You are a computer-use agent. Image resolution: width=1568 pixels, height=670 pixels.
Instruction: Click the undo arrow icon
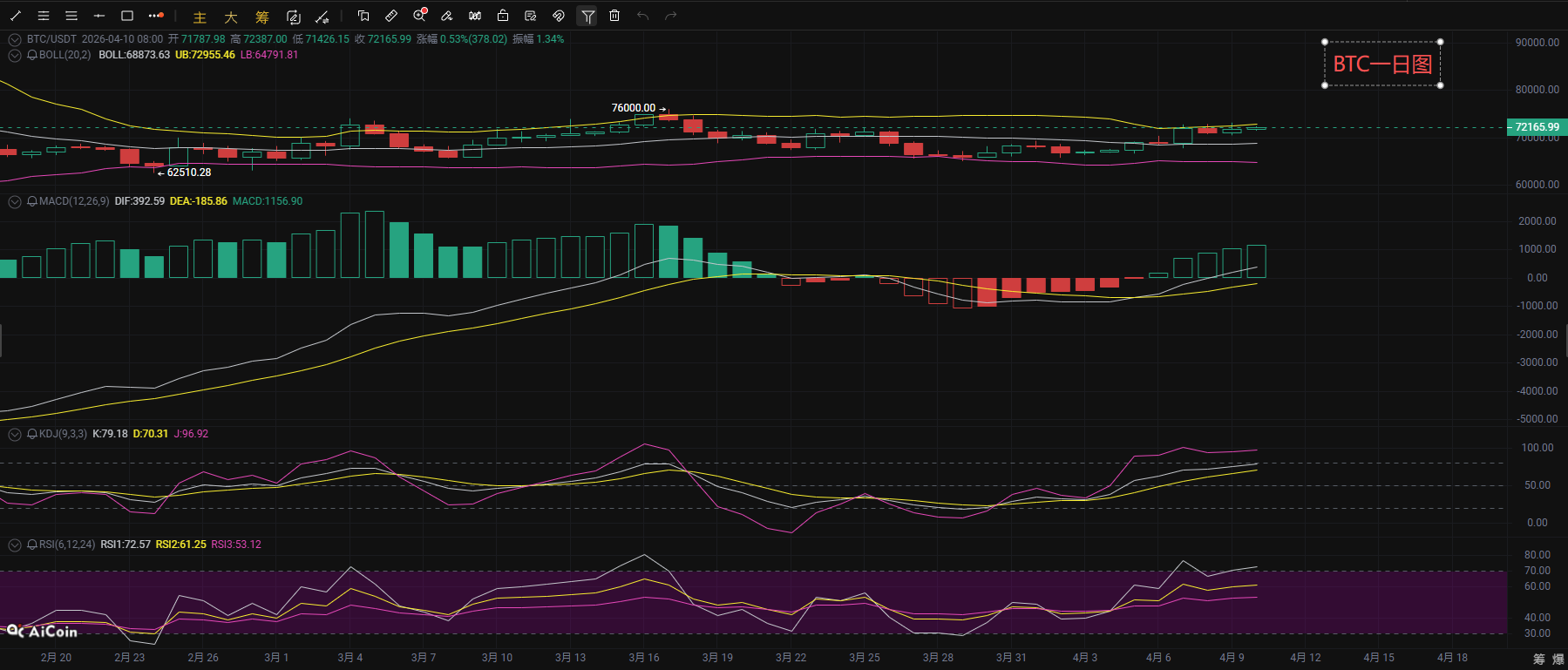(642, 16)
